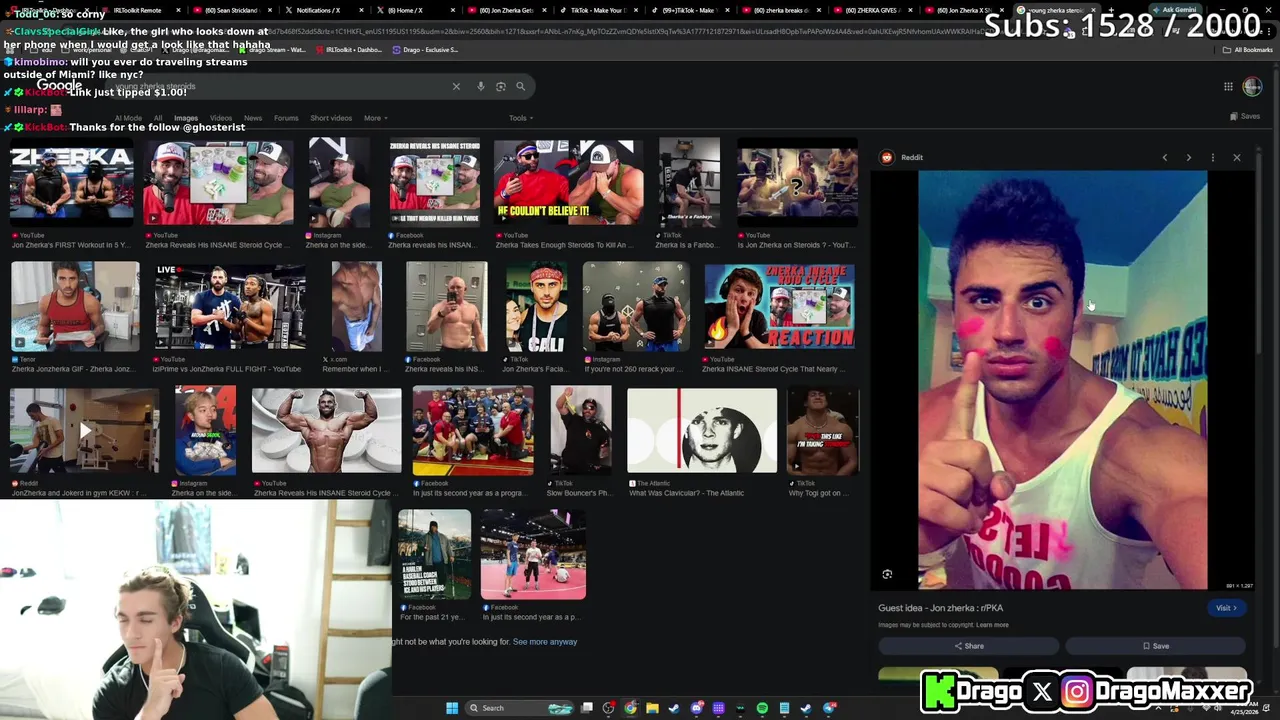The image size is (1280, 720).
Task: Open the 'Drago - Exclusive S...' bookmark
Action: (425, 50)
